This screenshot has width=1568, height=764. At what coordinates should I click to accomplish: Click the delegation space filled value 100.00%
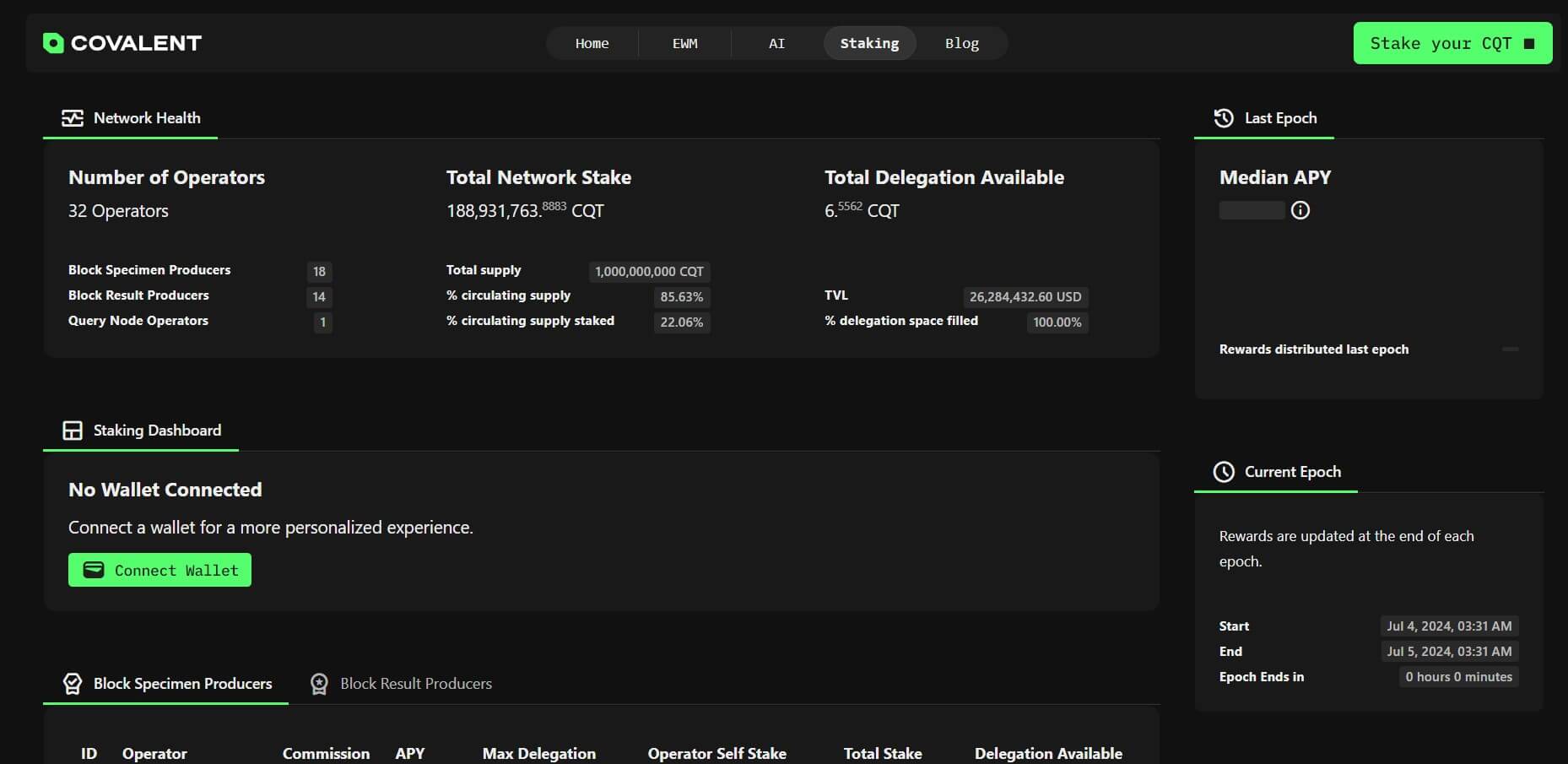click(x=1057, y=322)
